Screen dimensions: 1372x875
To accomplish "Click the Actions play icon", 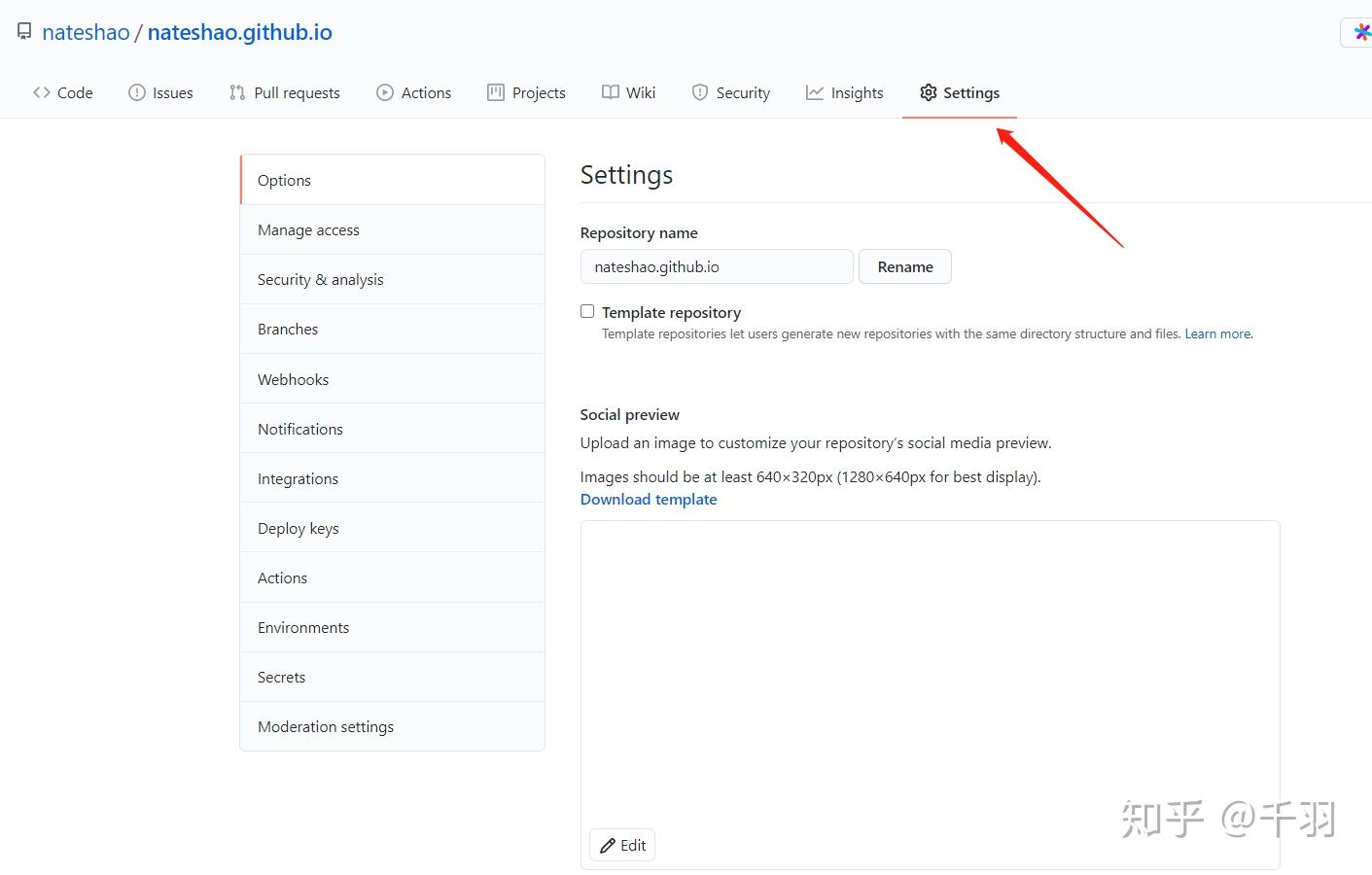I will tap(385, 92).
